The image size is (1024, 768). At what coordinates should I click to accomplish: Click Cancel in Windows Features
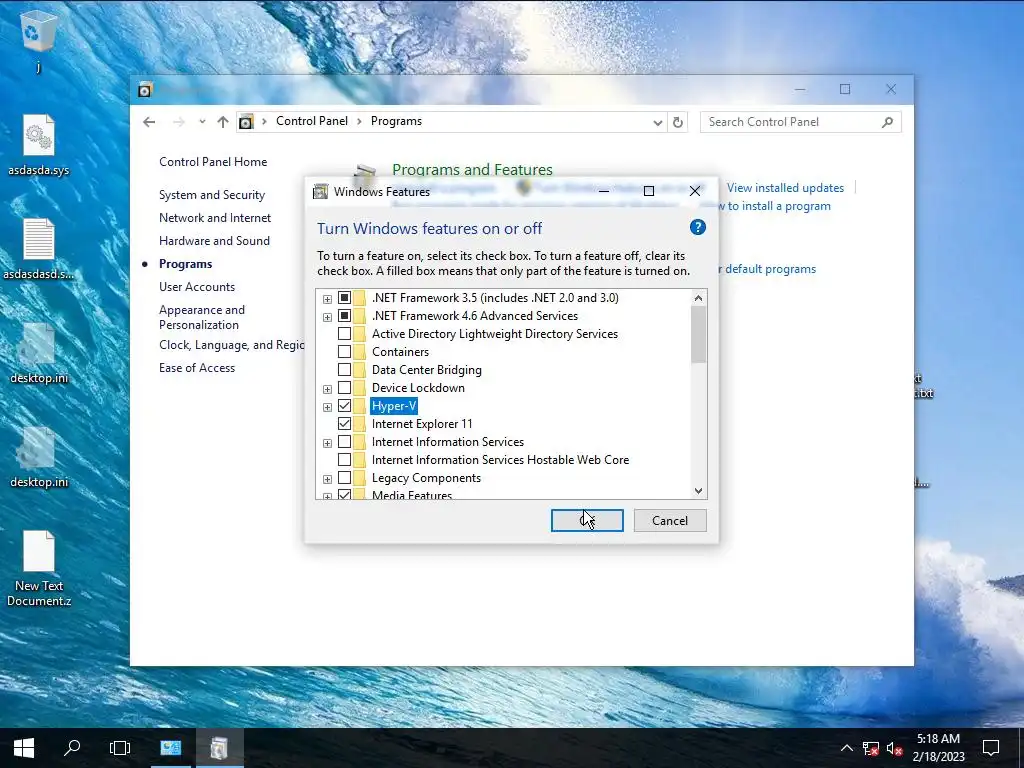[670, 520]
